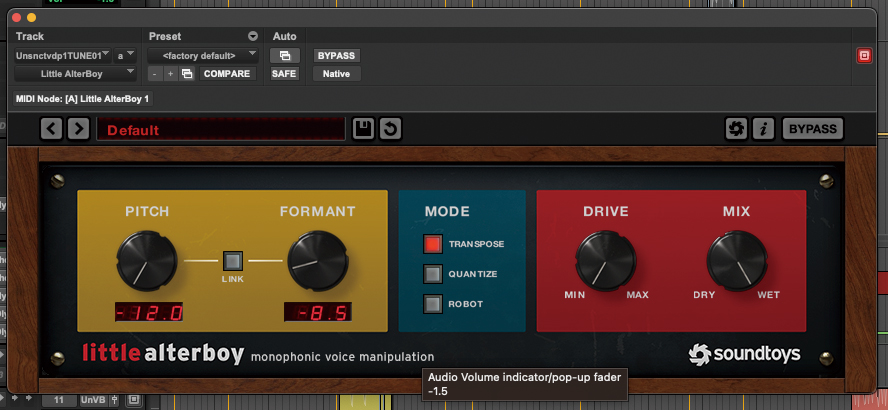The image size is (888, 410).
Task: Open the Unsnctvdp1TUNE01 track selector
Action: [x=62, y=55]
